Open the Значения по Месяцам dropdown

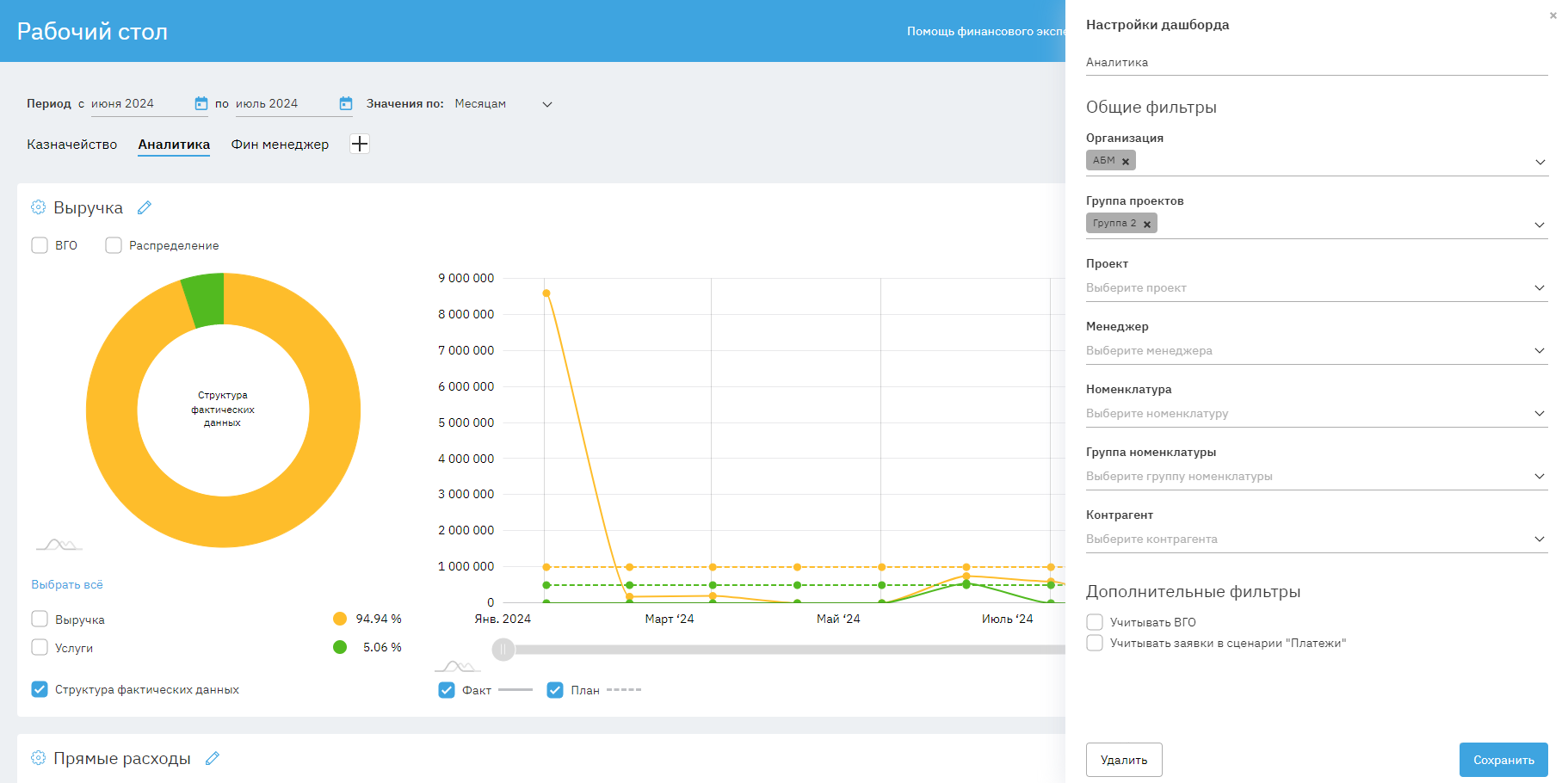click(x=546, y=104)
